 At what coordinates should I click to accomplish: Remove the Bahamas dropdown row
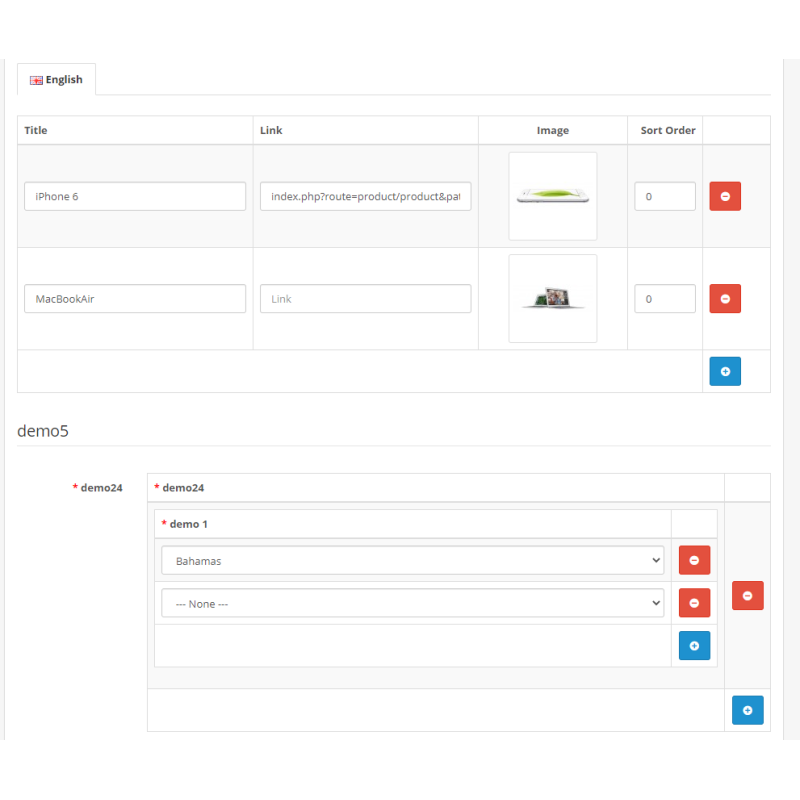coord(694,561)
